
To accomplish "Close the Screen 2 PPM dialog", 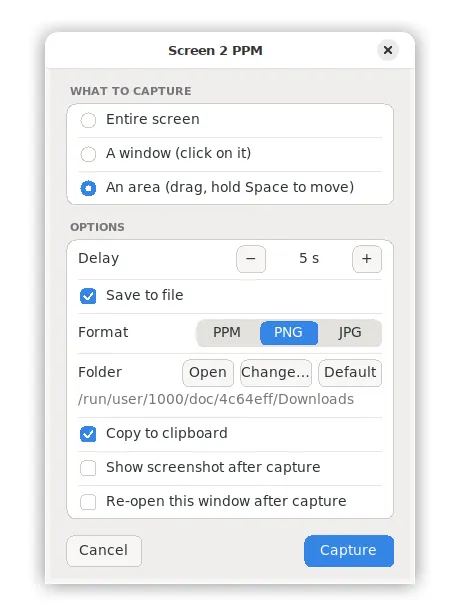I will pos(387,50).
